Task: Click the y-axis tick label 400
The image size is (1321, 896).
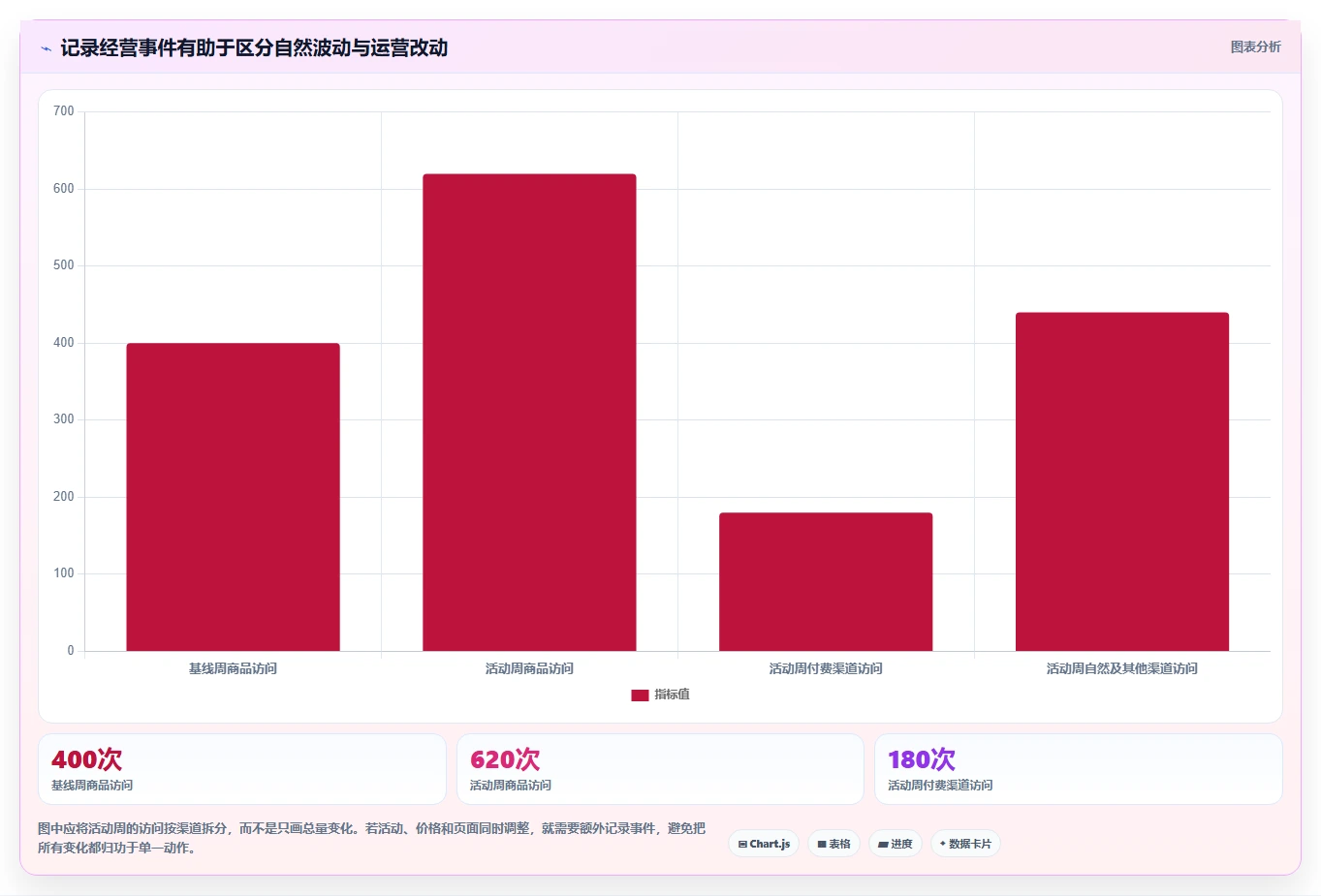Action: (x=64, y=343)
